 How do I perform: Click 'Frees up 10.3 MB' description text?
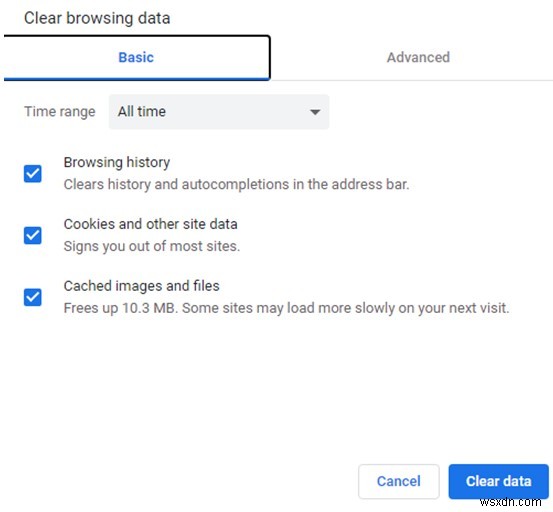click(286, 308)
